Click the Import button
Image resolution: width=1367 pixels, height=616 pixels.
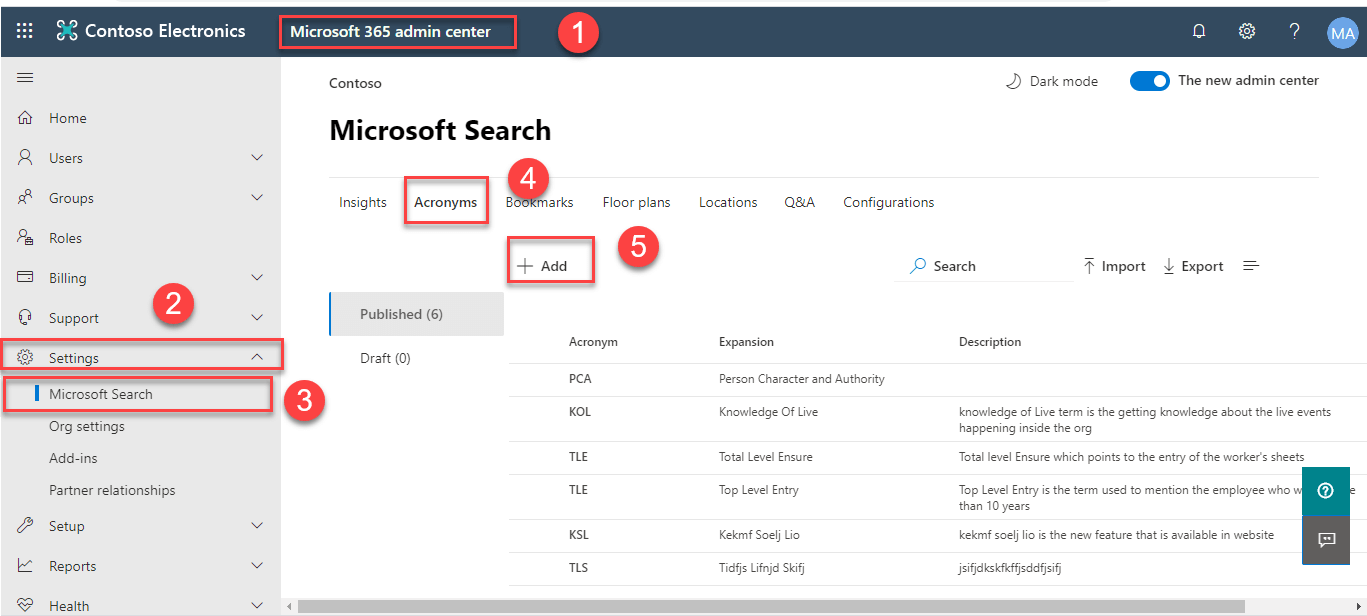click(x=1114, y=266)
